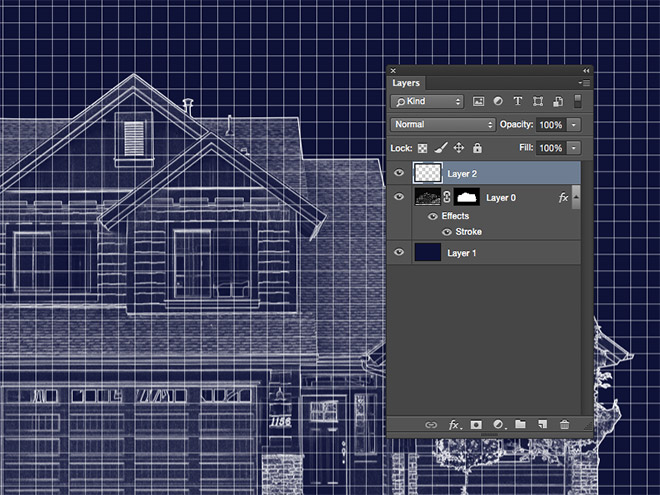Image resolution: width=660 pixels, height=495 pixels.
Task: Open the Layers panel flyout menu
Action: (582, 83)
